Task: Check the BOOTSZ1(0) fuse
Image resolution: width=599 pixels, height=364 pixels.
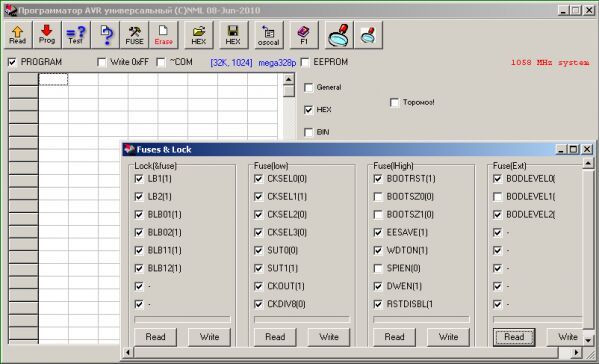Action: pos(378,214)
